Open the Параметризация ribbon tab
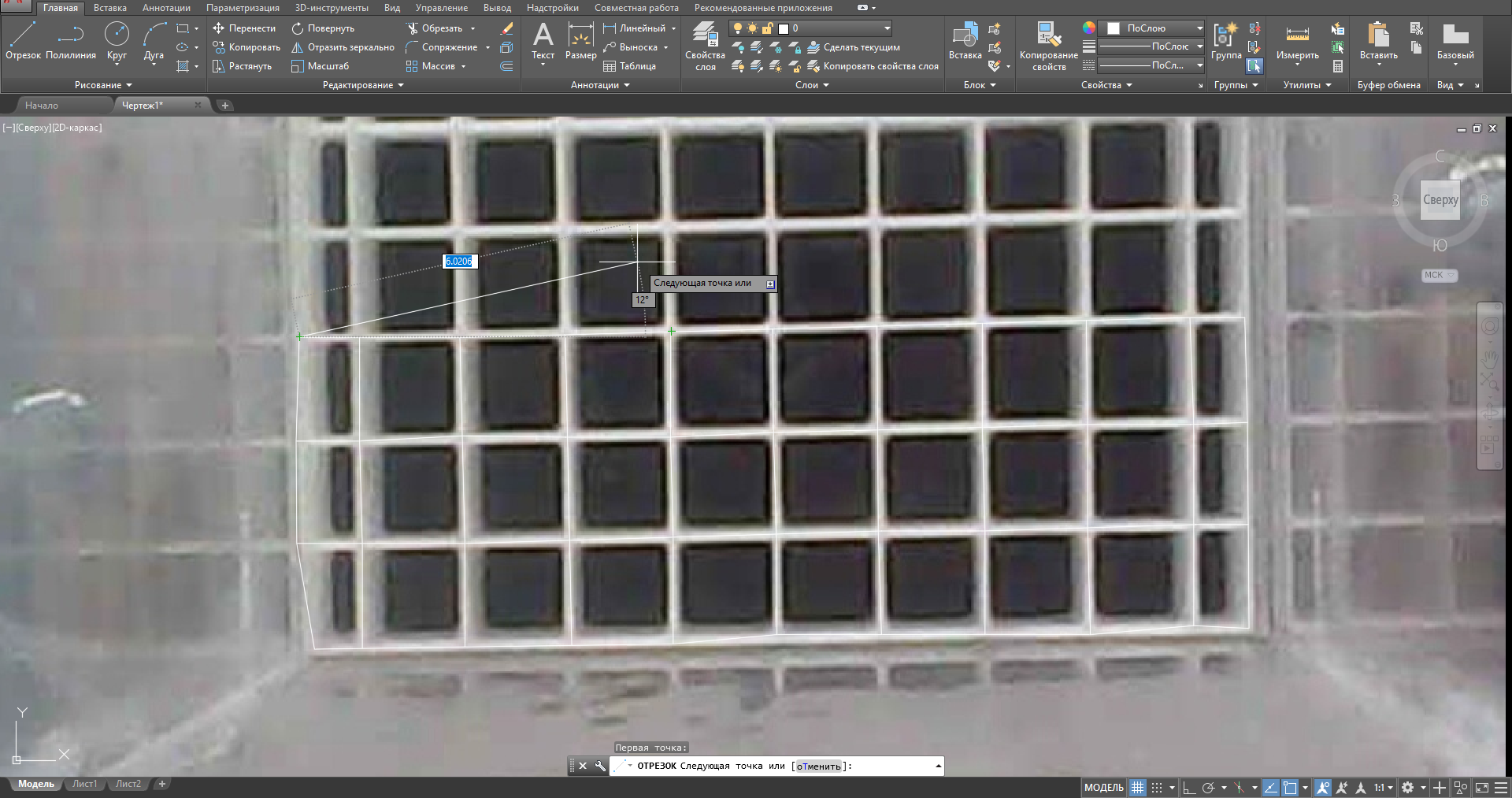This screenshot has width=1512, height=798. (x=243, y=8)
